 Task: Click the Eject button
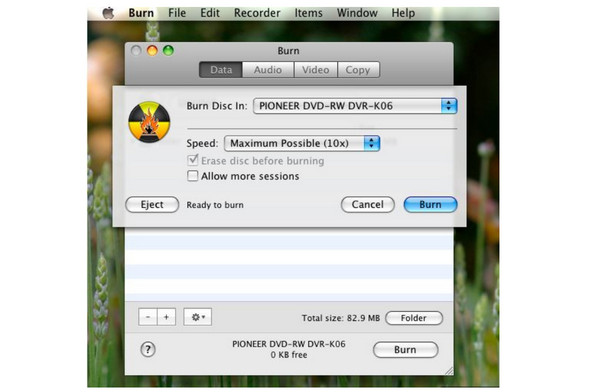pyautogui.click(x=152, y=204)
